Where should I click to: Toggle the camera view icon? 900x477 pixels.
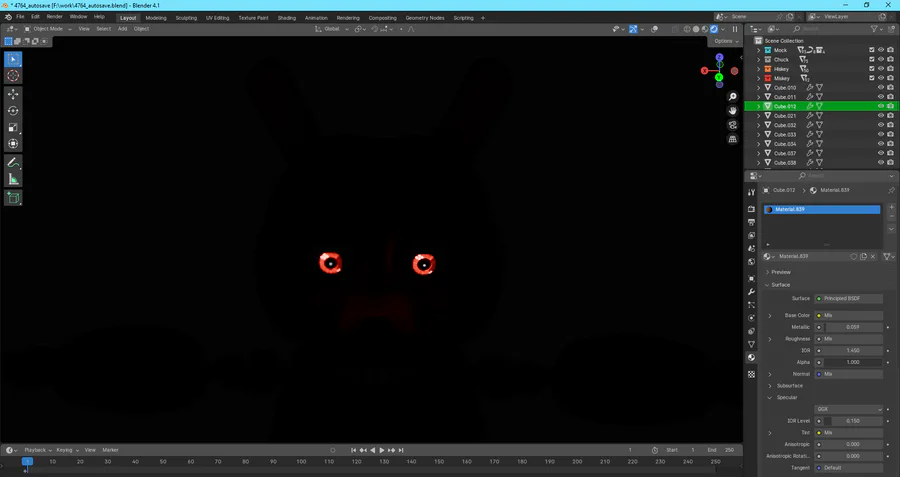[x=732, y=125]
